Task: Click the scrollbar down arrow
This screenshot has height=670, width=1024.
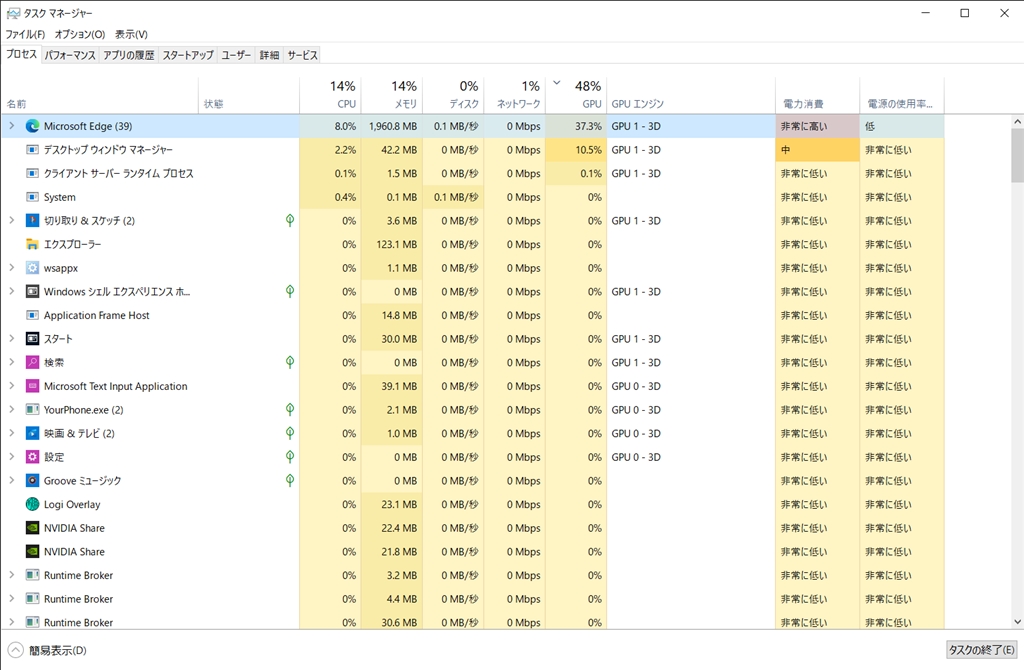Action: click(1017, 622)
